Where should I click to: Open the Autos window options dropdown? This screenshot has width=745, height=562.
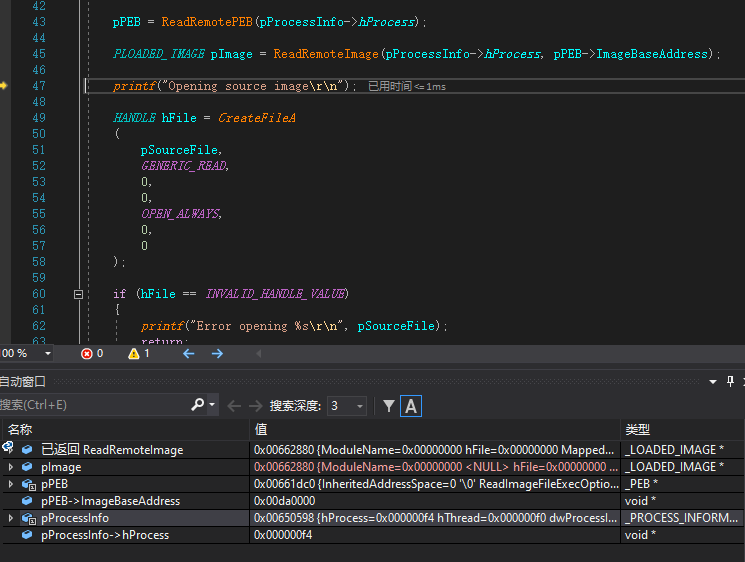[x=713, y=381]
